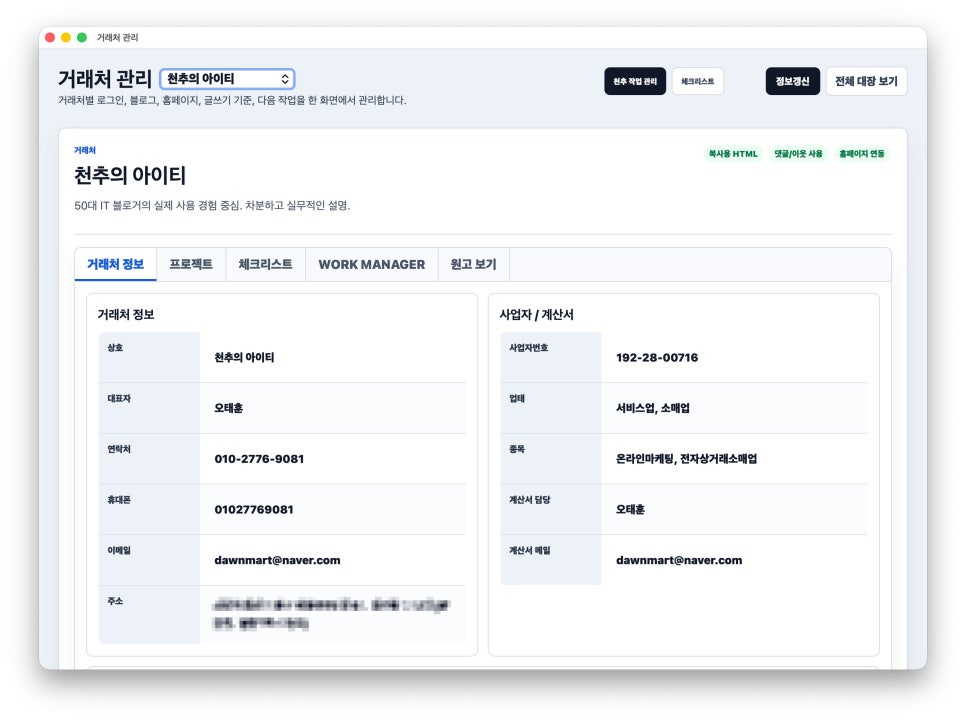This screenshot has width=966, height=721.
Task: Maximize the window with the green button
Action: (x=82, y=38)
